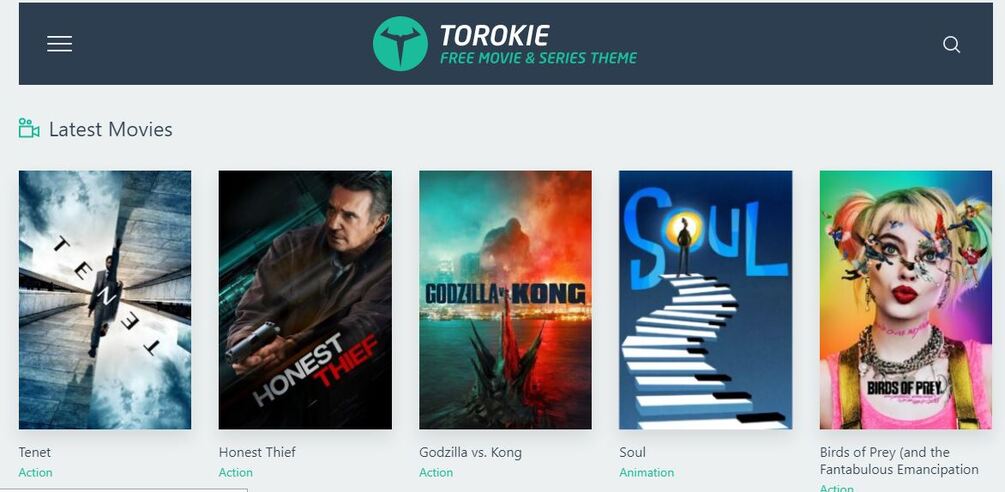Open the Godzilla vs. Kong poster

[505, 300]
